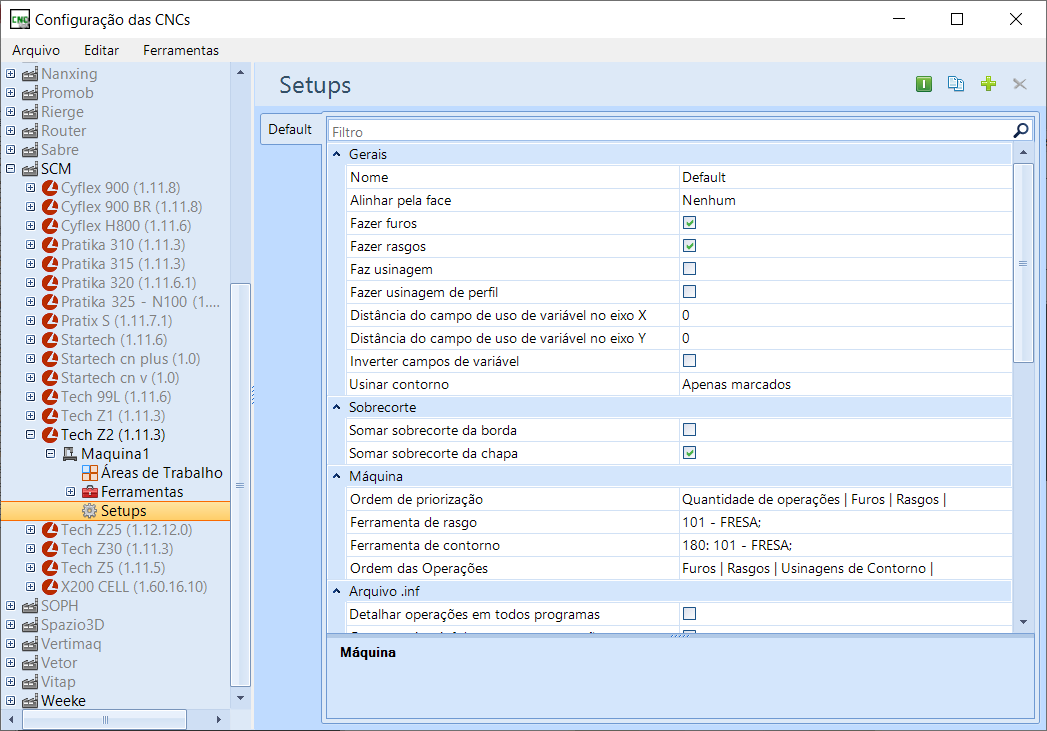1047x731 pixels.
Task: Click tree horizontal scroll right arrow
Action: pos(218,720)
